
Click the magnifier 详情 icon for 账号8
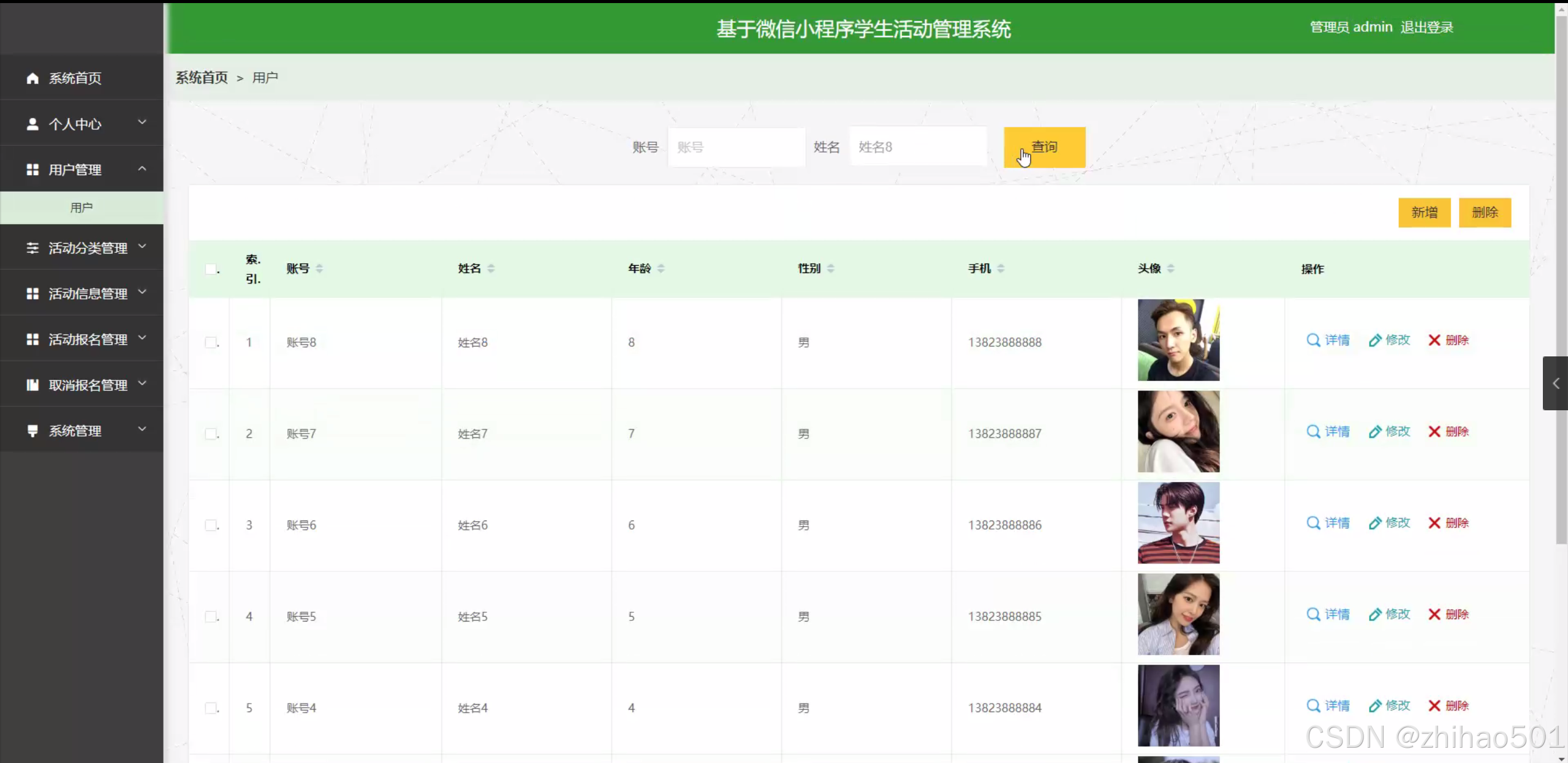click(1312, 340)
